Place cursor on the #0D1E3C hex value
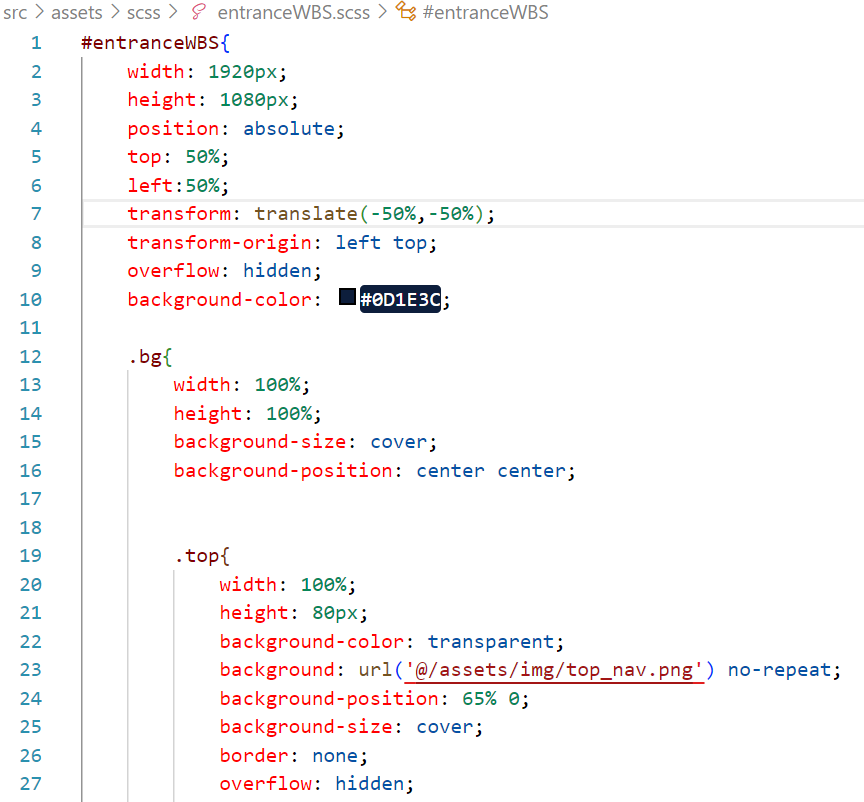This screenshot has width=864, height=802. [x=400, y=300]
